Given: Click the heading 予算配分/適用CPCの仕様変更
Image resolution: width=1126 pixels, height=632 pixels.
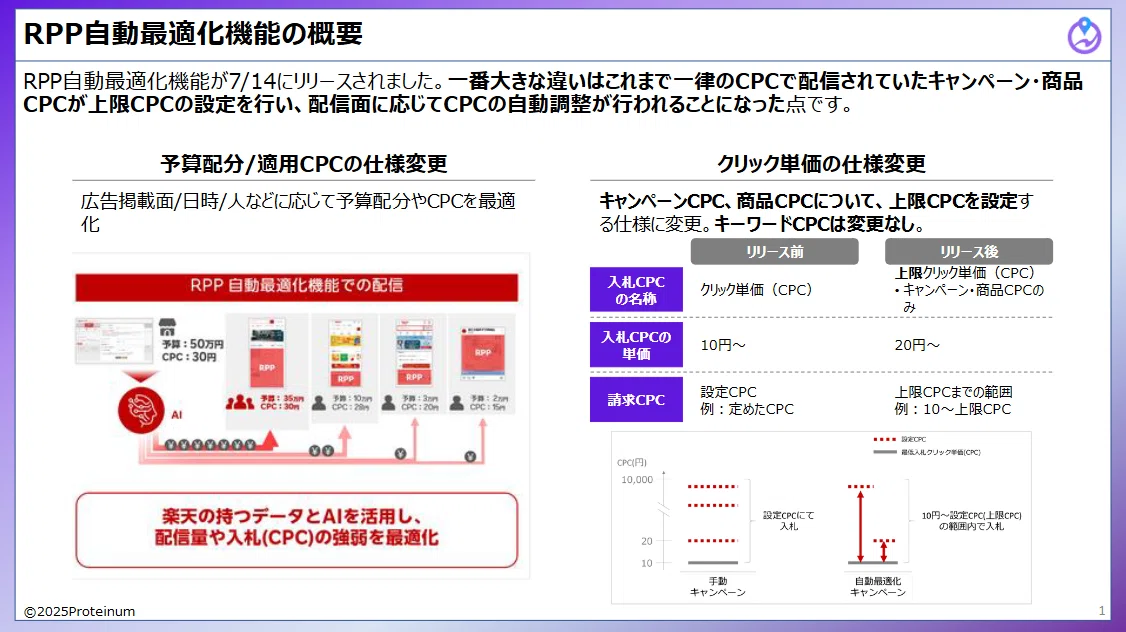Looking at the screenshot, I should point(304,164).
